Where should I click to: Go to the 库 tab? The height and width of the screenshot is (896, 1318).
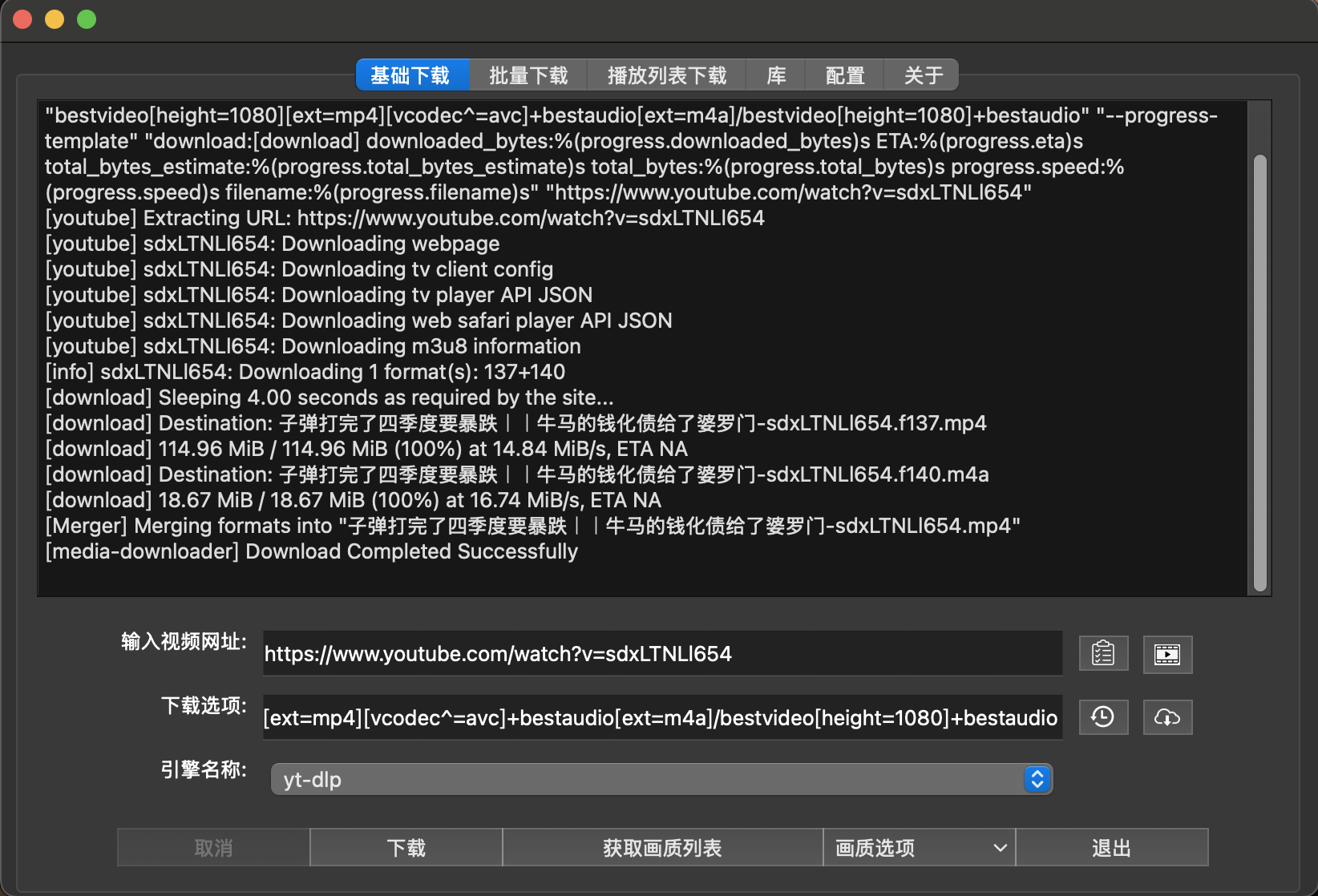[775, 75]
